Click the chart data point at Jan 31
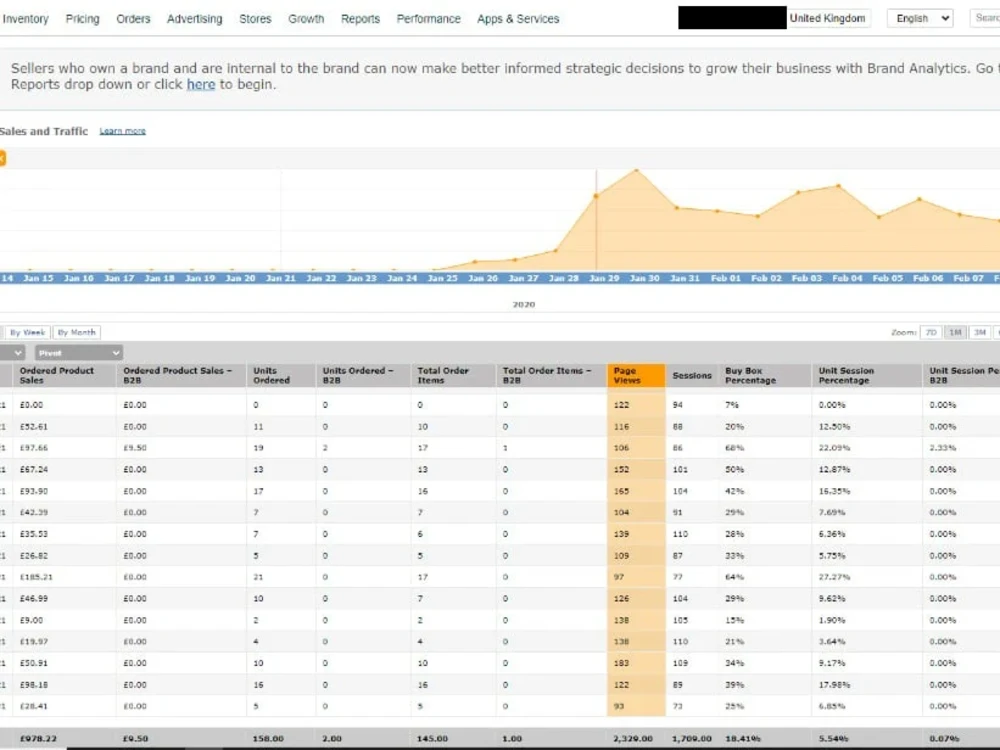The width and height of the screenshot is (1000, 750). coord(677,207)
